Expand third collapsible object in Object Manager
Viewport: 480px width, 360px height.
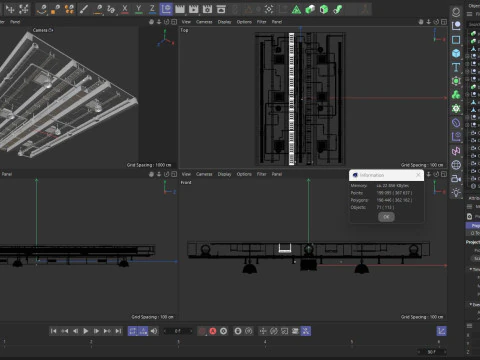pyautogui.click(x=467, y=71)
